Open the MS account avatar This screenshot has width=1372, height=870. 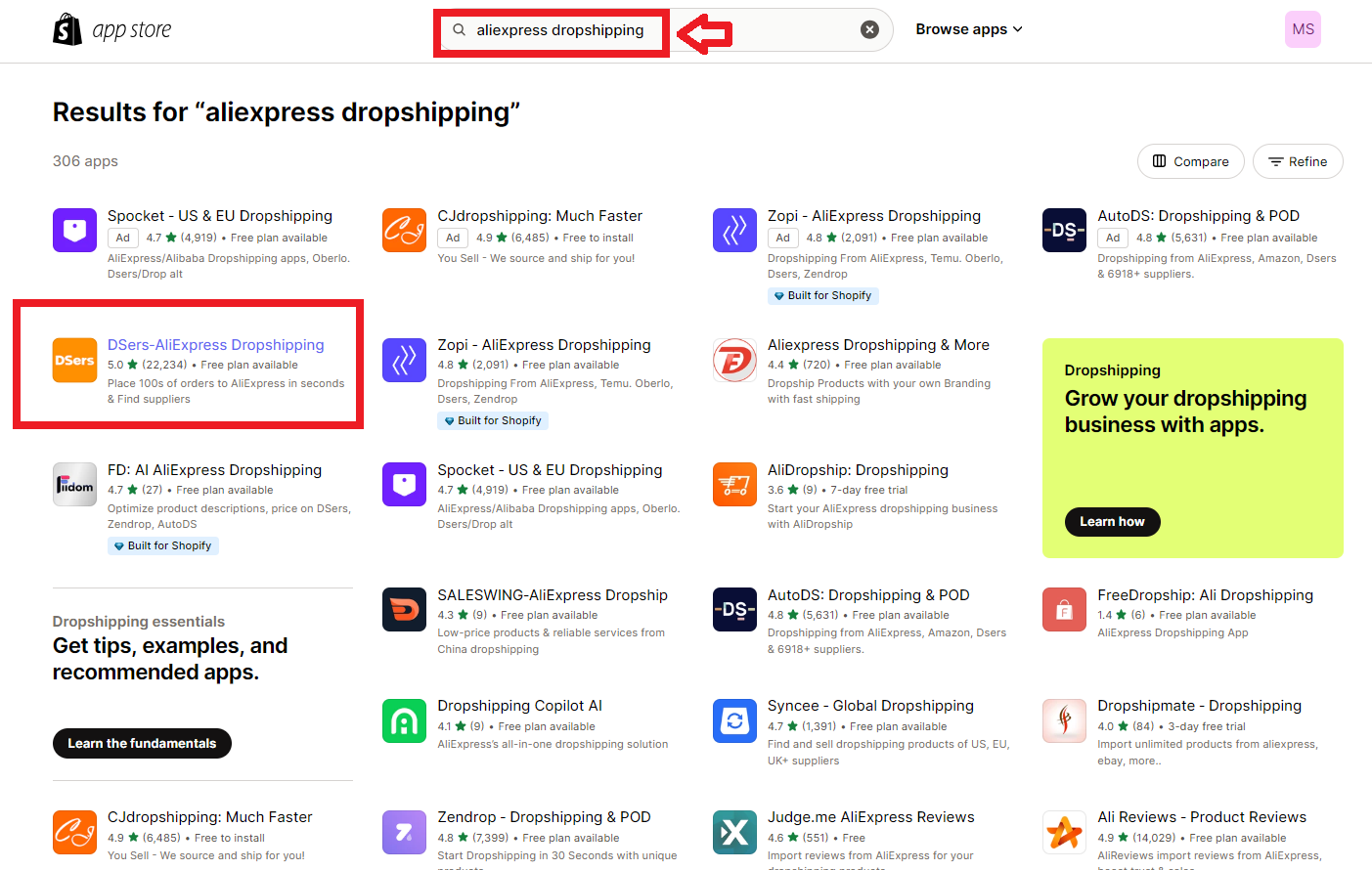1303,29
